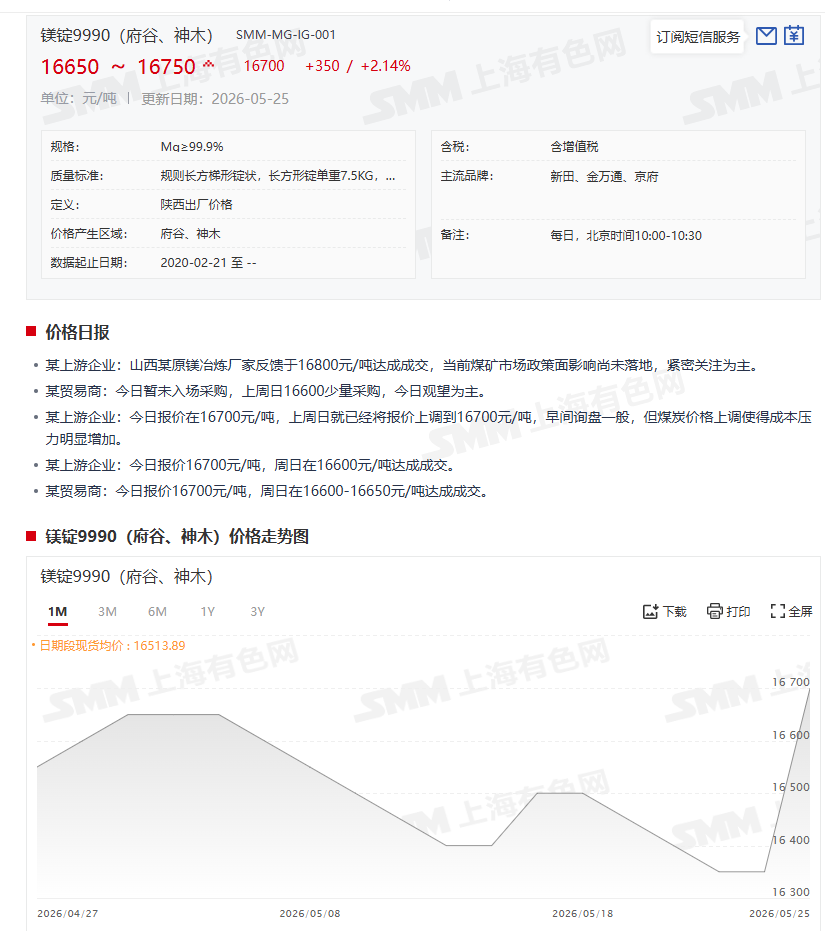Viewport: 825px width, 931px height.
Task: Click the email subscription envelope icon
Action: click(766, 36)
